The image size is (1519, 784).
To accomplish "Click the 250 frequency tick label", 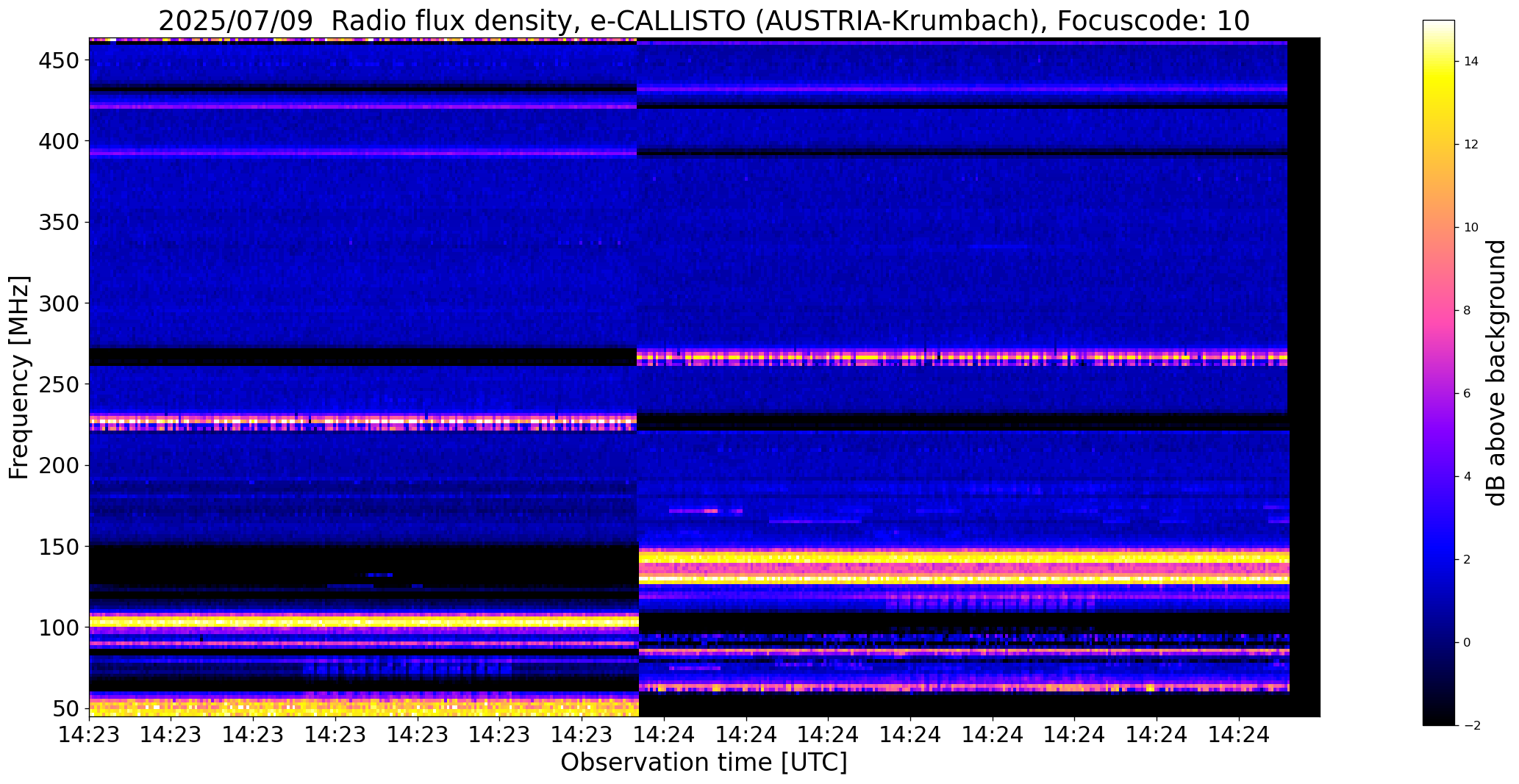I will [x=57, y=384].
